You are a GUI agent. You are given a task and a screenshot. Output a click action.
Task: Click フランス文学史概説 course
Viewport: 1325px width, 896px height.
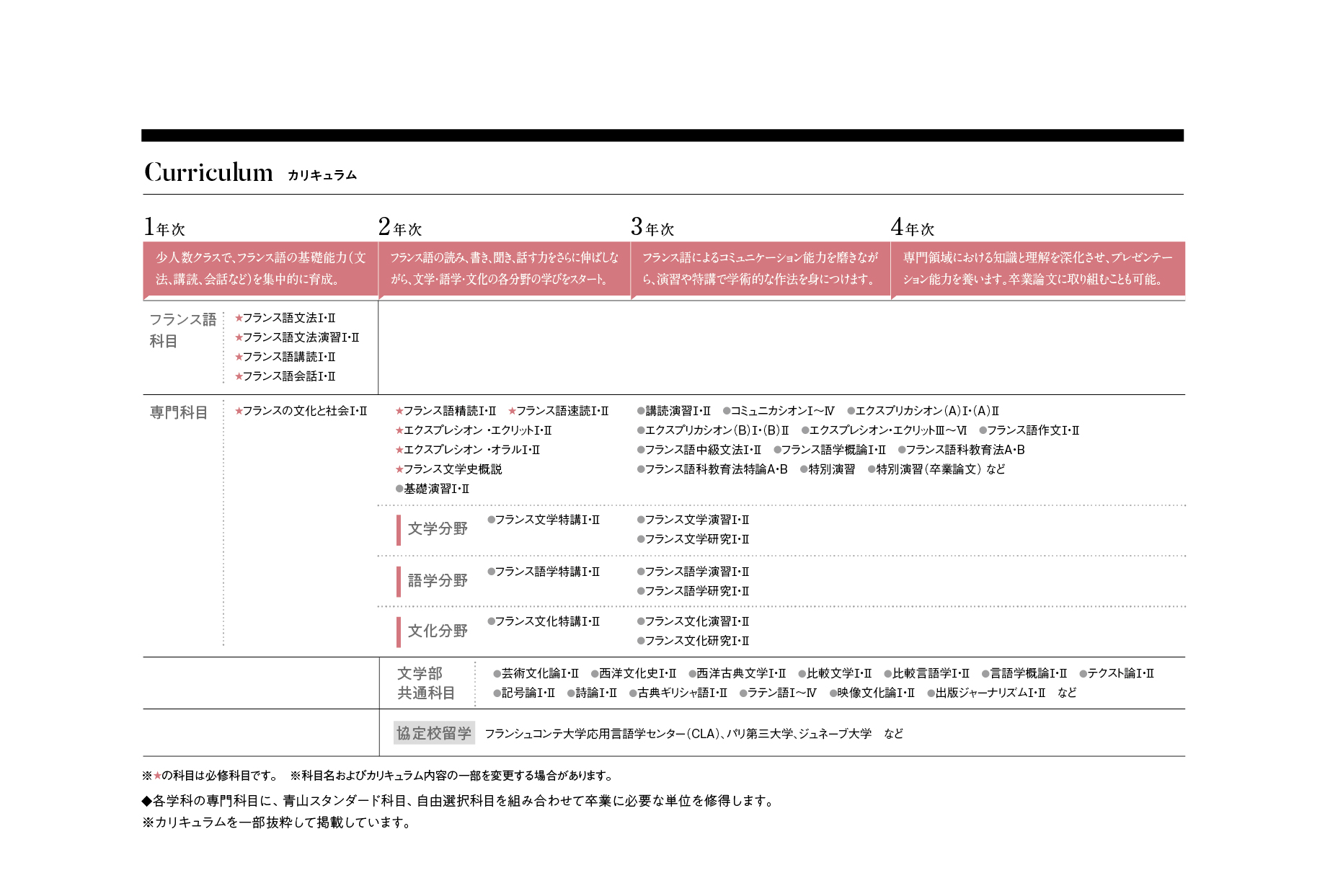tap(448, 469)
